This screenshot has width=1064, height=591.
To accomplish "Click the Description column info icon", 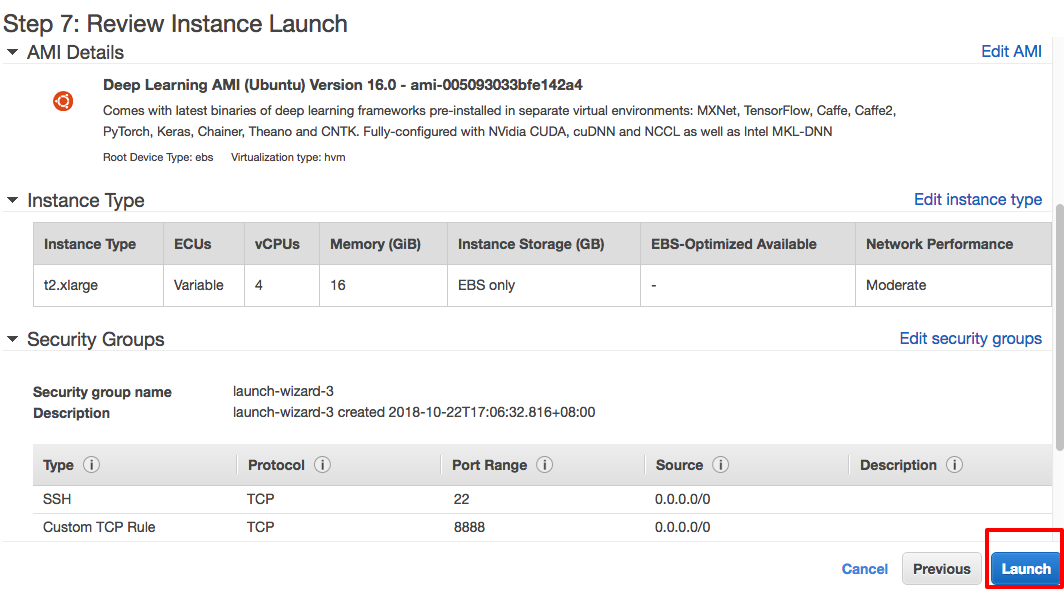I will click(954, 464).
